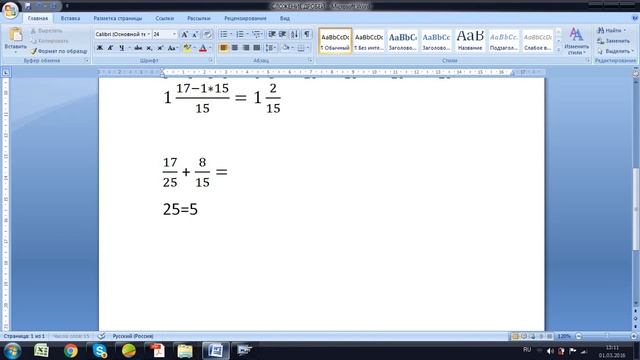Apply the Обычный style
Screen dimensions: 640x360
335,41
